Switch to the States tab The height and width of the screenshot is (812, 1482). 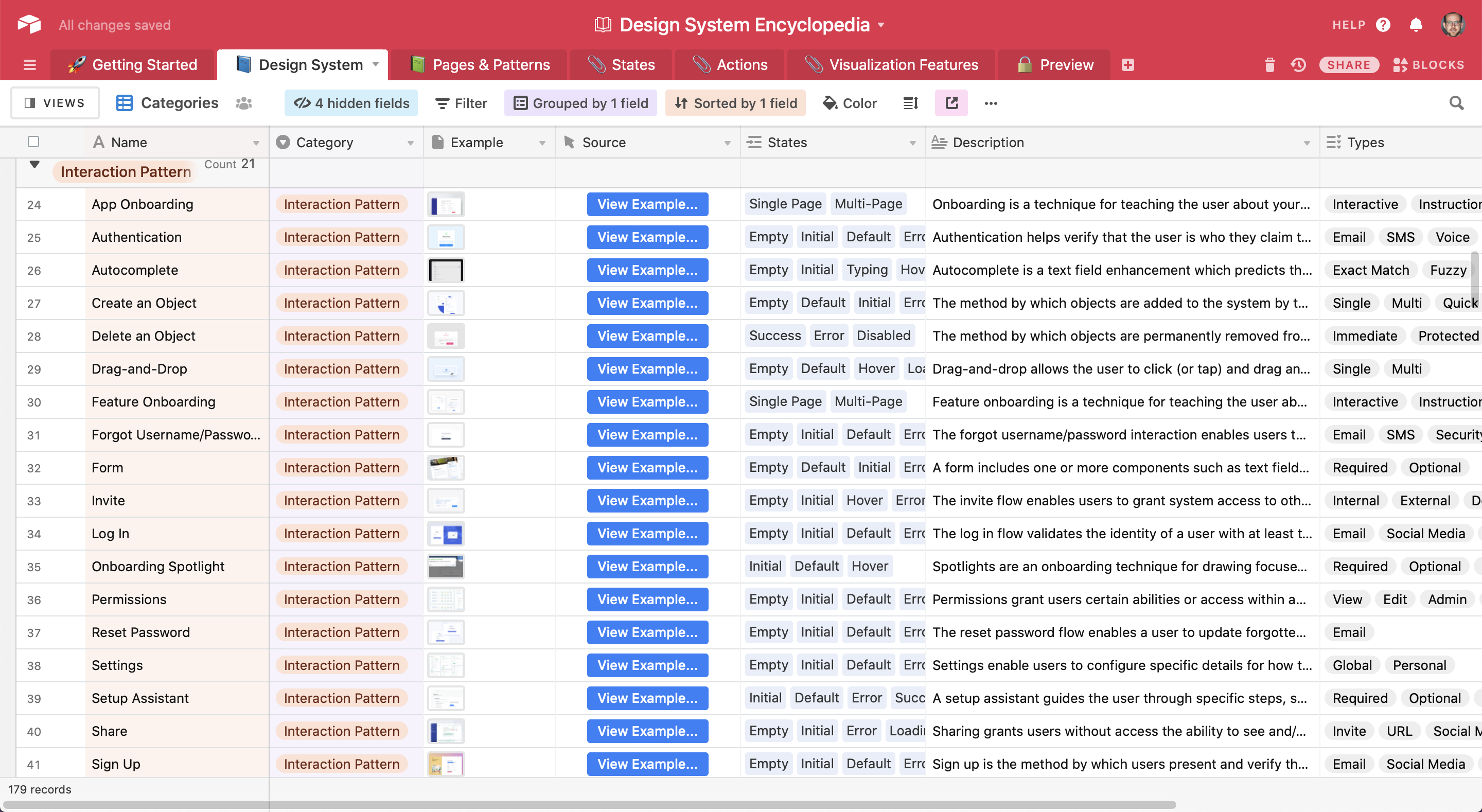click(x=621, y=64)
